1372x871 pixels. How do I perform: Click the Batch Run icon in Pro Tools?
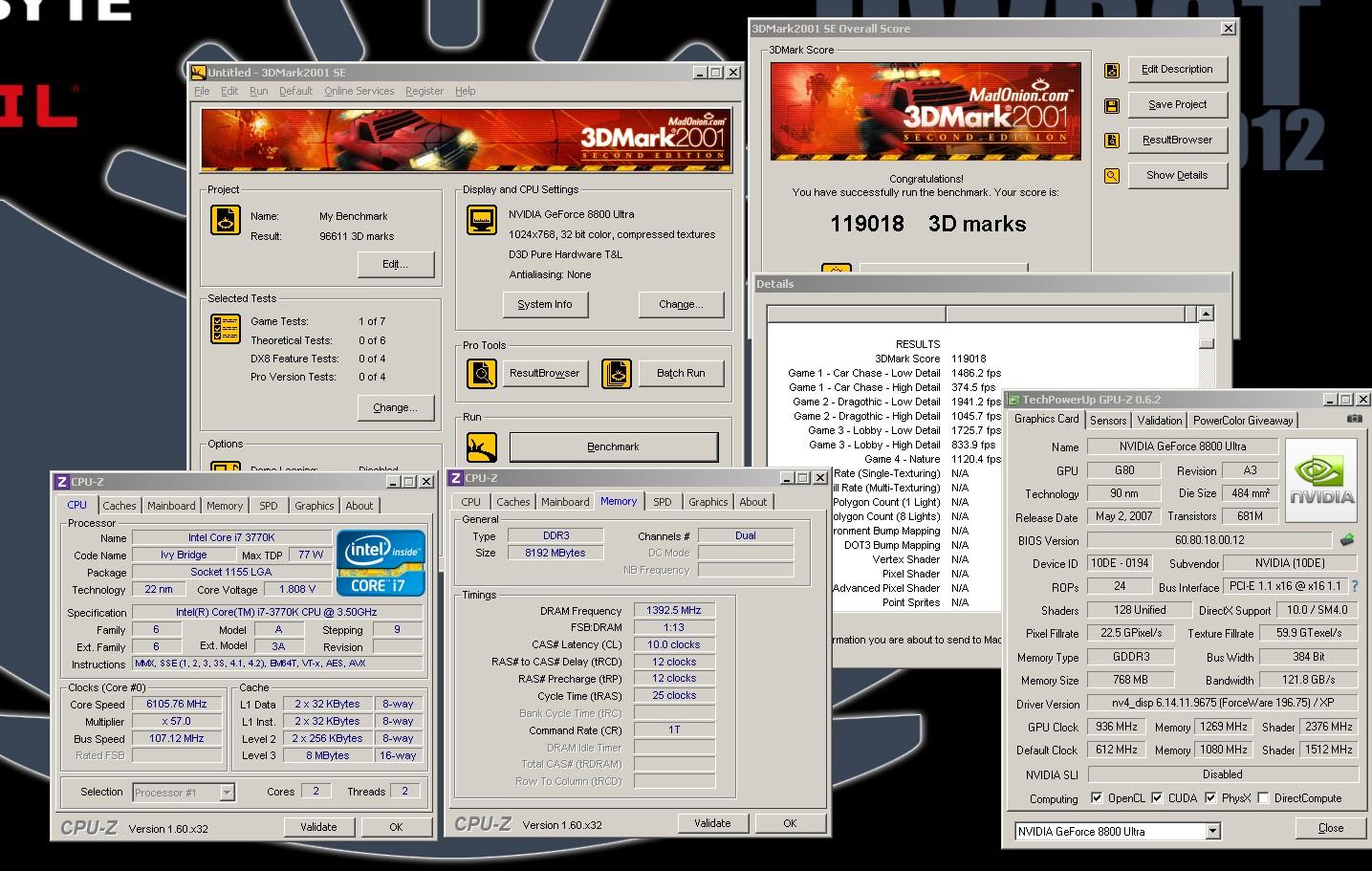617,374
